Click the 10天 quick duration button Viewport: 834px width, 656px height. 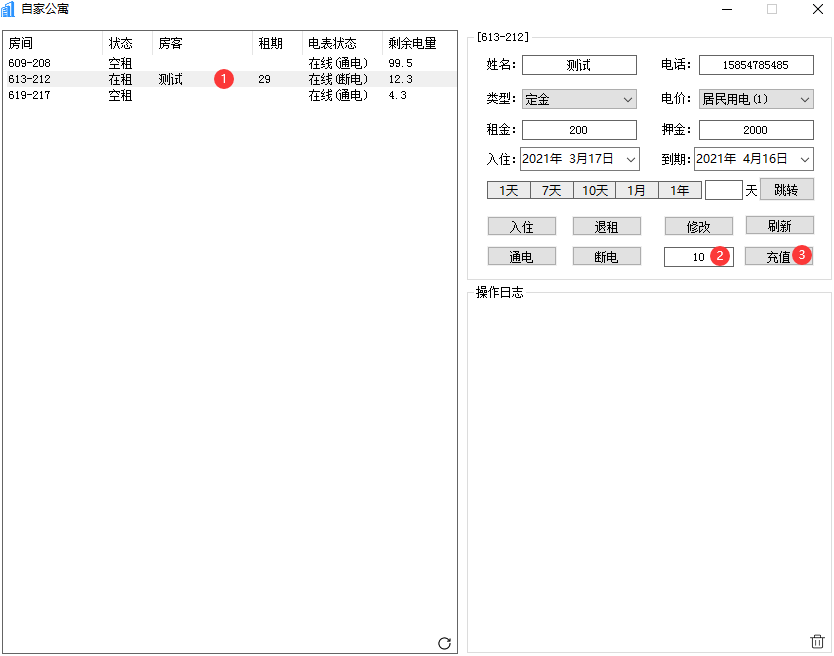coord(595,190)
